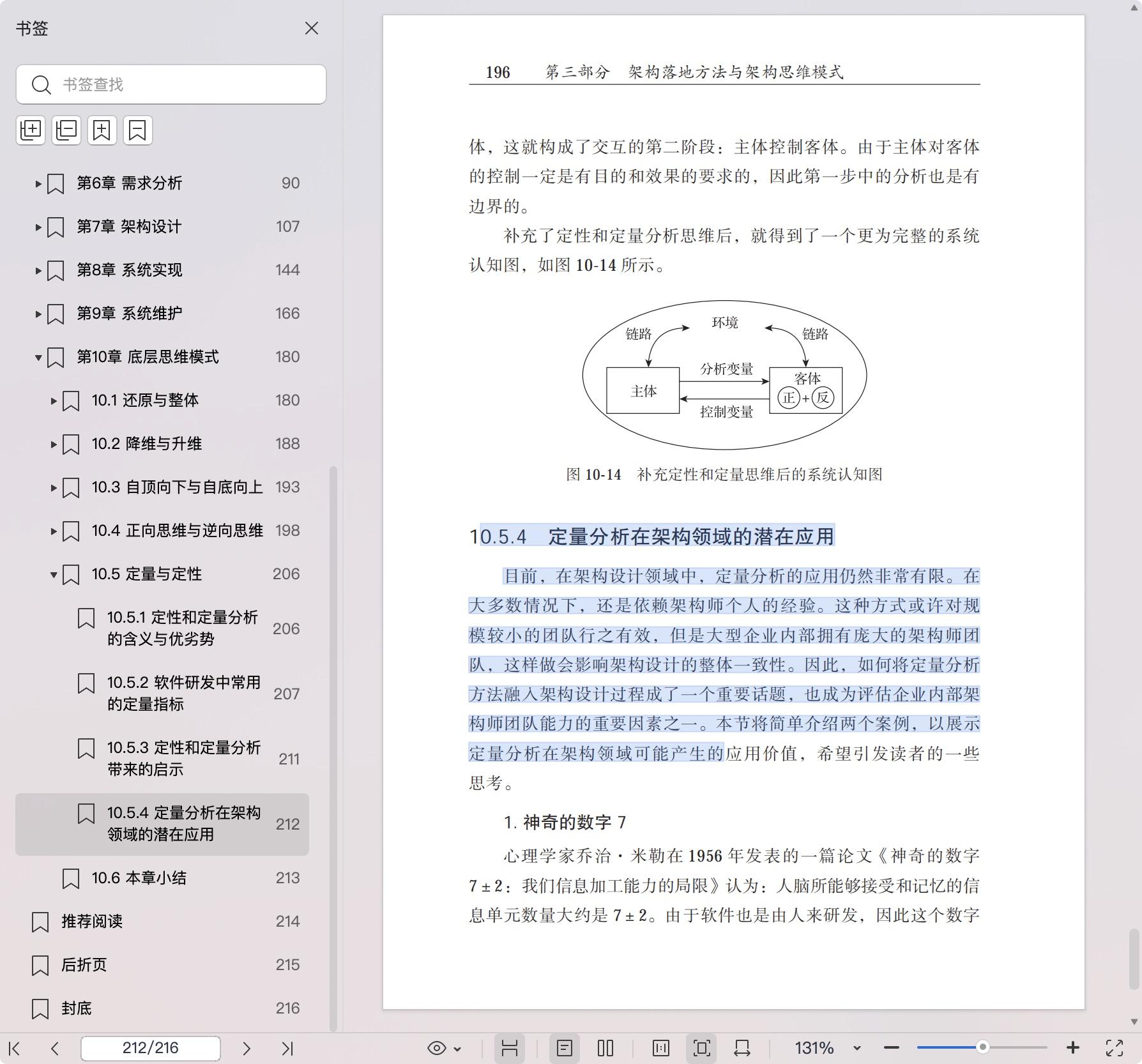Screen dimensions: 1142x1064
Task: Open eye mode dropdown arrow
Action: tap(457, 1049)
